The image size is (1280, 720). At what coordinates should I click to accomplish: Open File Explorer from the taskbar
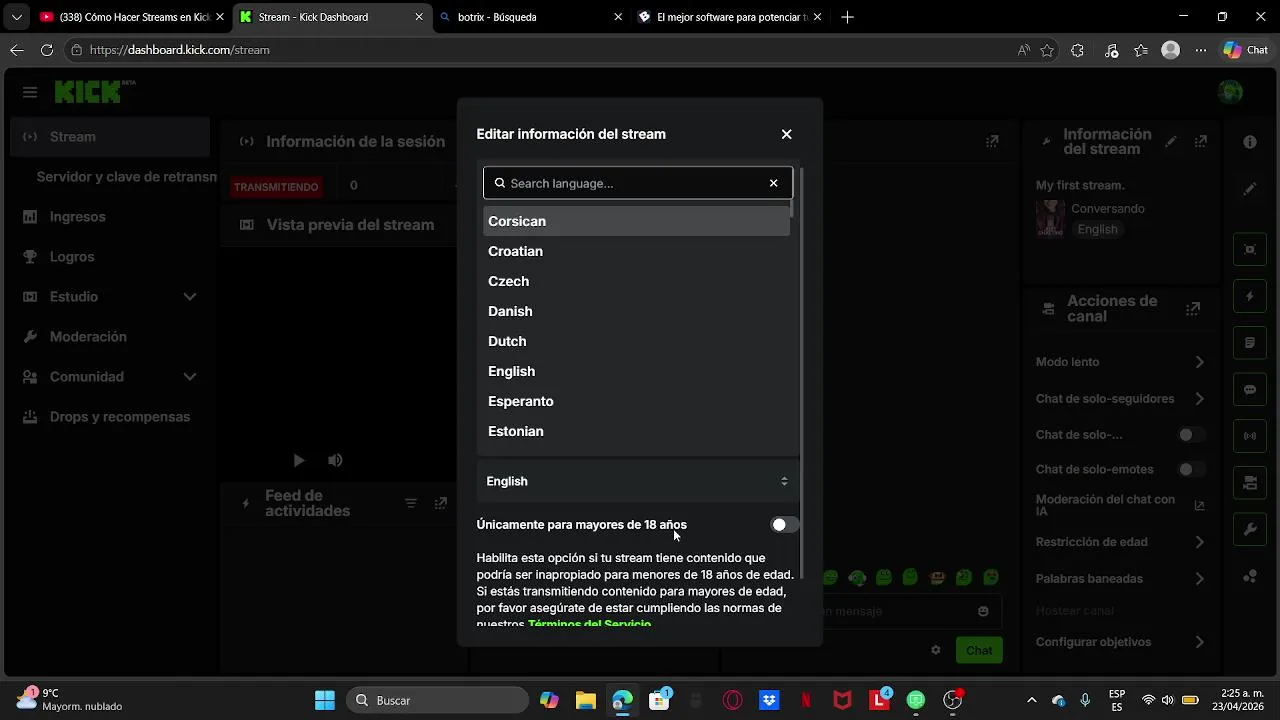(585, 700)
